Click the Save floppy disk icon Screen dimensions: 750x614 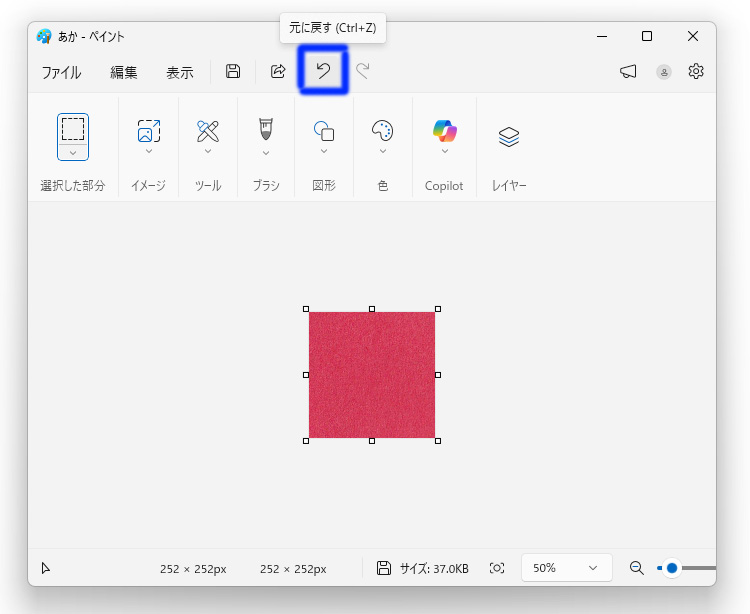click(233, 71)
